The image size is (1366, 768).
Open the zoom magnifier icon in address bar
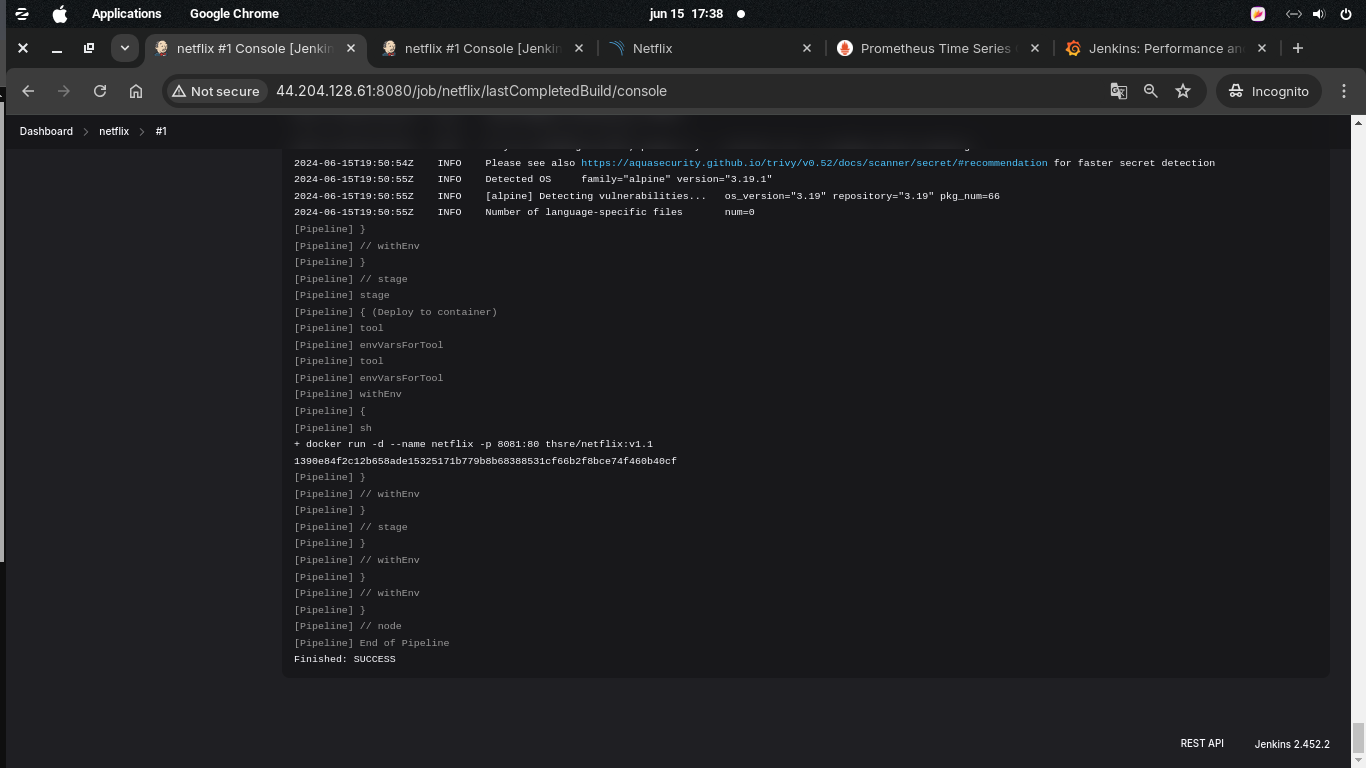pyautogui.click(x=1151, y=91)
